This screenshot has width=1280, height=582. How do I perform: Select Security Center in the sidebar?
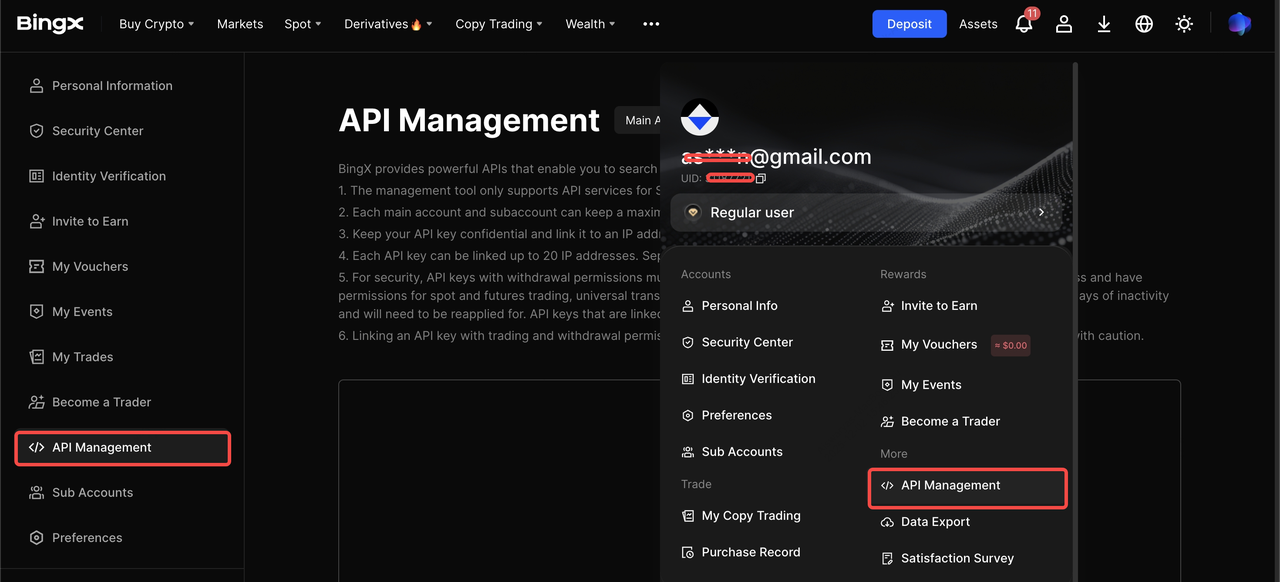(98, 131)
